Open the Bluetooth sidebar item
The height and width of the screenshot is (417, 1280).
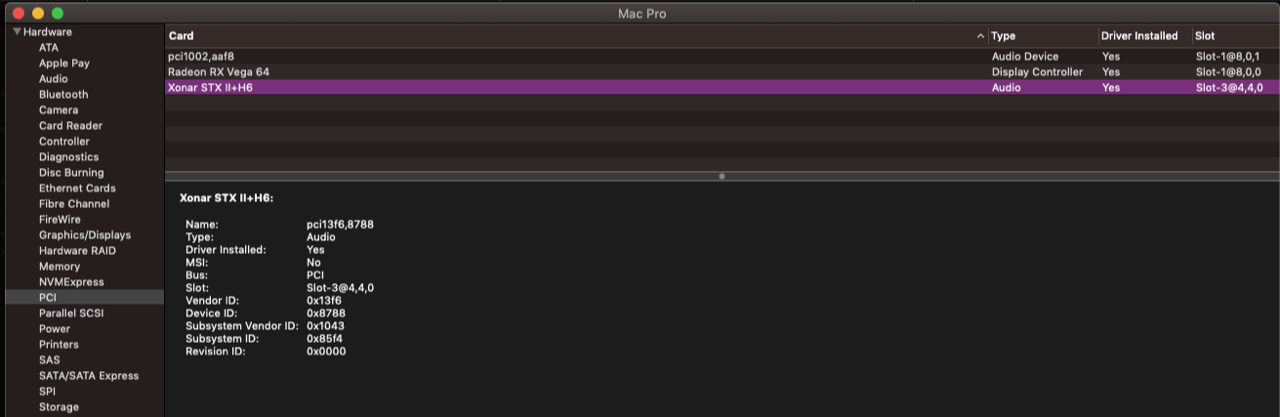[64, 94]
